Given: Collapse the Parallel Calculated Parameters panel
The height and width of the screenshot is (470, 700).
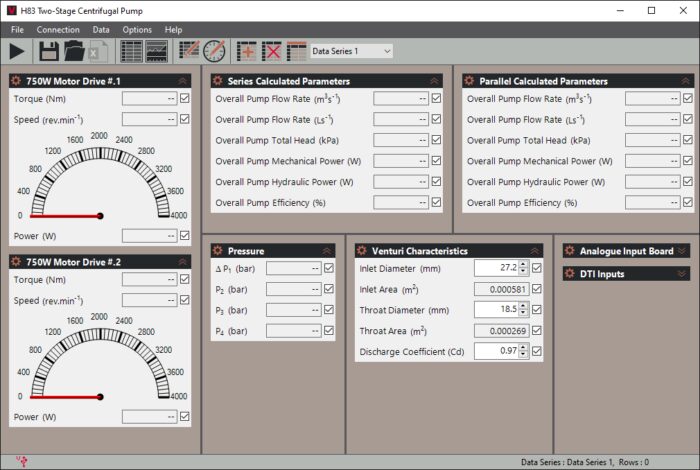Looking at the screenshot, I should click(685, 81).
